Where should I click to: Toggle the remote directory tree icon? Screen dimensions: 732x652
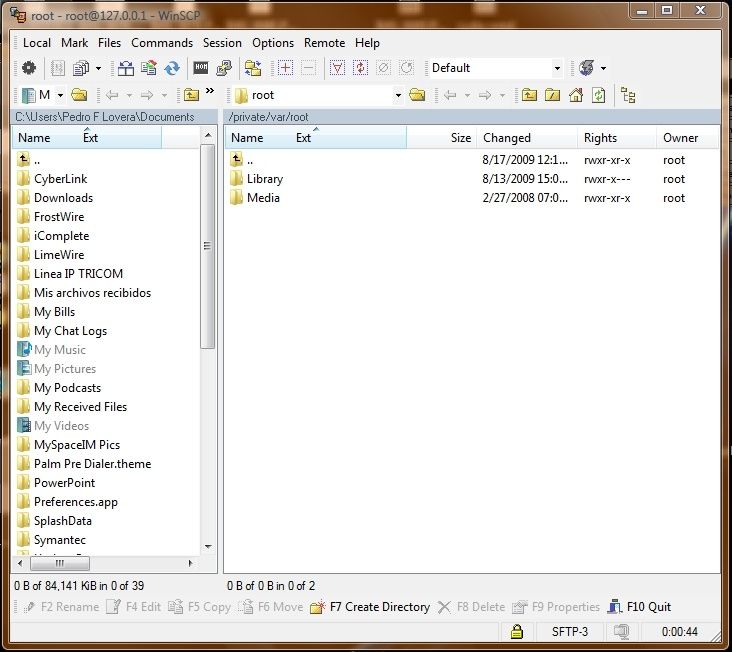coord(628,95)
